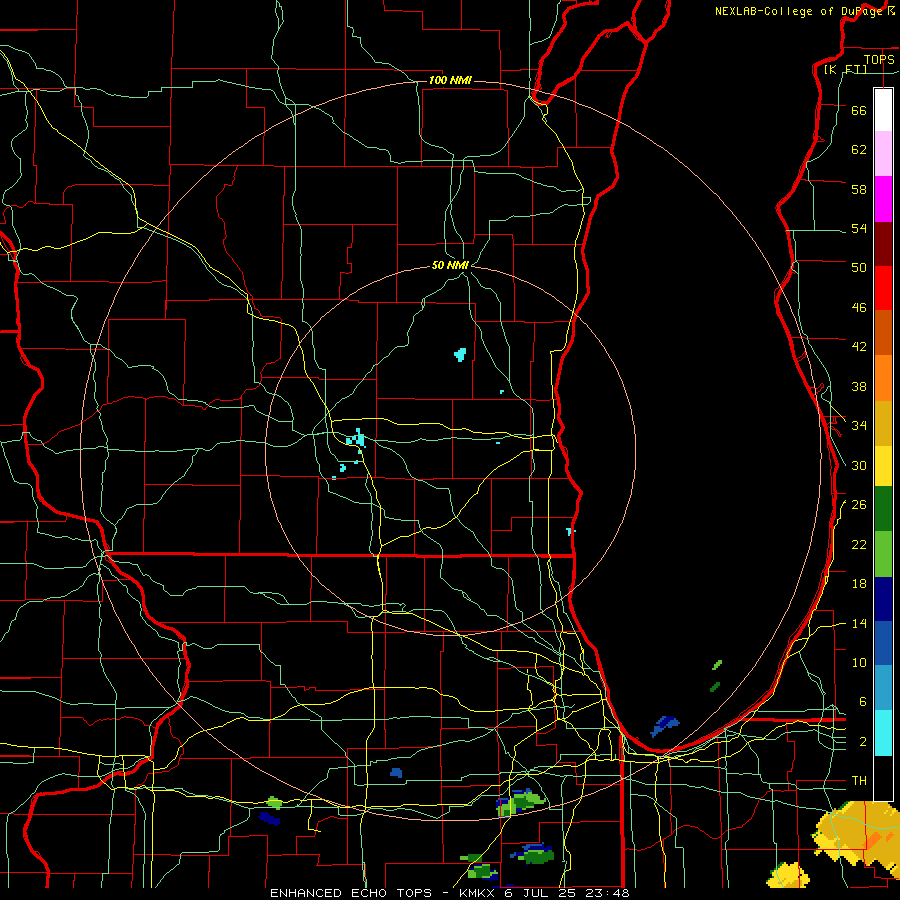This screenshot has width=900, height=900.
Task: Click the "100 NMI" range ring label
Action: click(x=450, y=80)
